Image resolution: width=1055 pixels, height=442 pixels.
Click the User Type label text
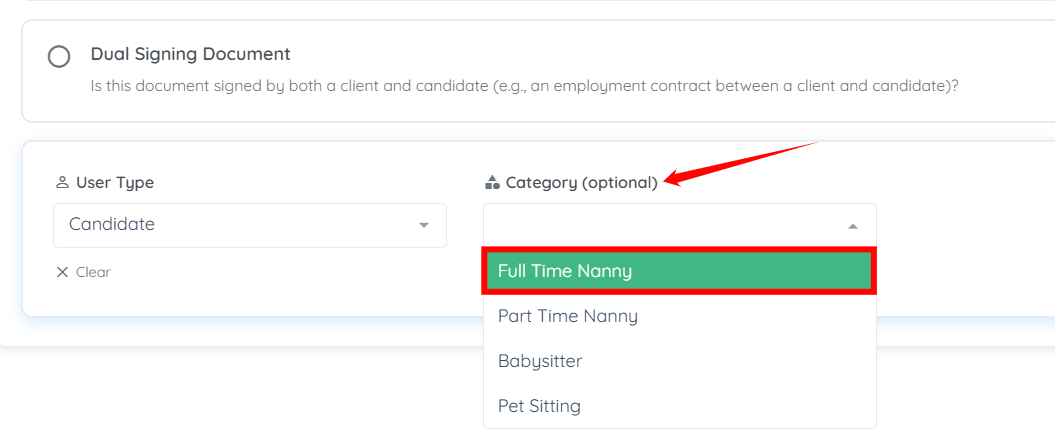[x=115, y=183]
